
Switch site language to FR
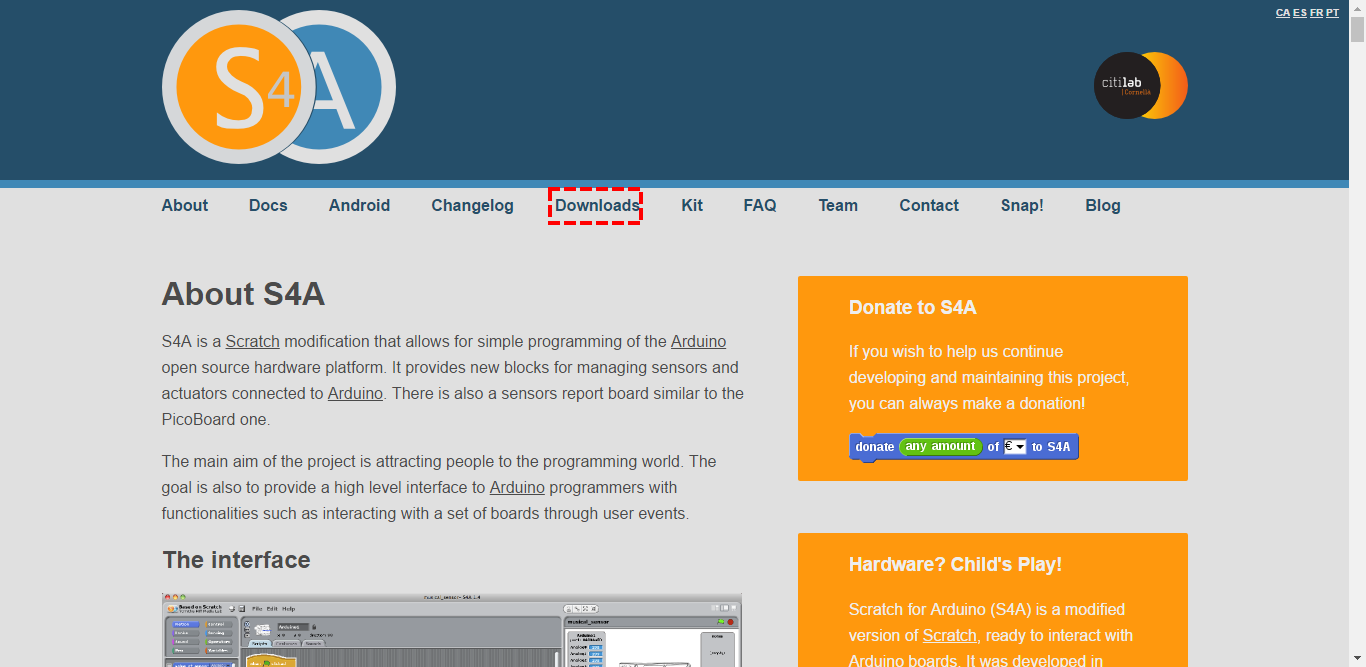[1316, 12]
